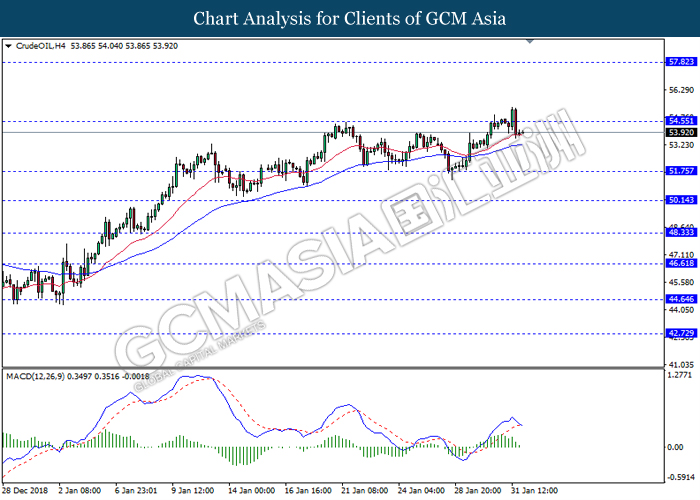Click the MACD values 0.3497 0.3516 -0.0018 text
This screenshot has width=700, height=500.
pyautogui.click(x=108, y=376)
